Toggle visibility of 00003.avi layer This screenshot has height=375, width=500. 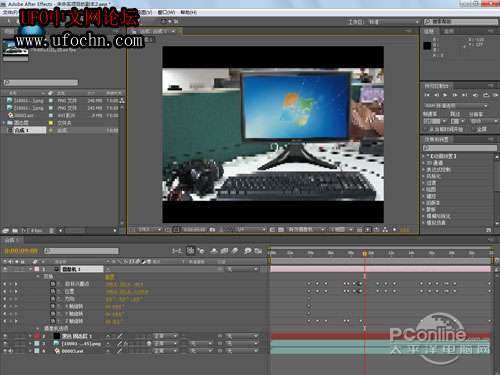point(5,351)
